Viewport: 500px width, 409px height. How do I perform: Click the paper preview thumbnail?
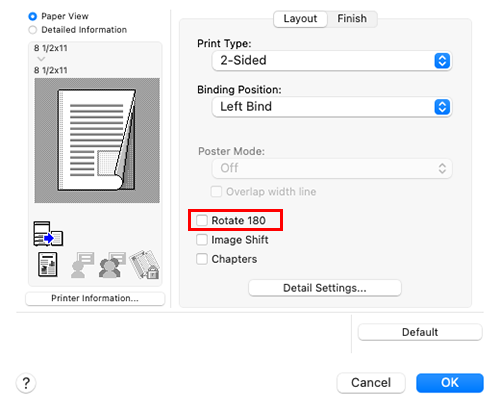[97, 140]
